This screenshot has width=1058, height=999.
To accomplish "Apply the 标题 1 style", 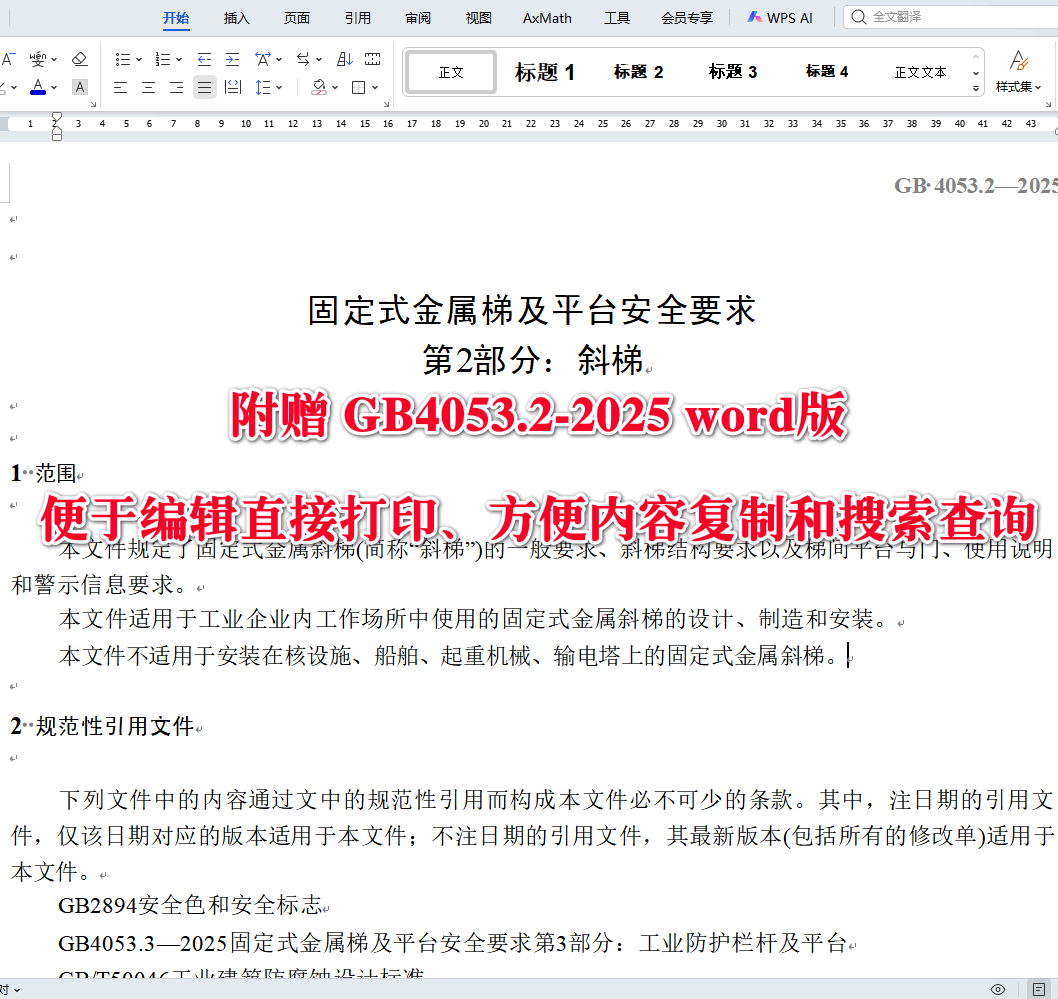I will pos(544,72).
